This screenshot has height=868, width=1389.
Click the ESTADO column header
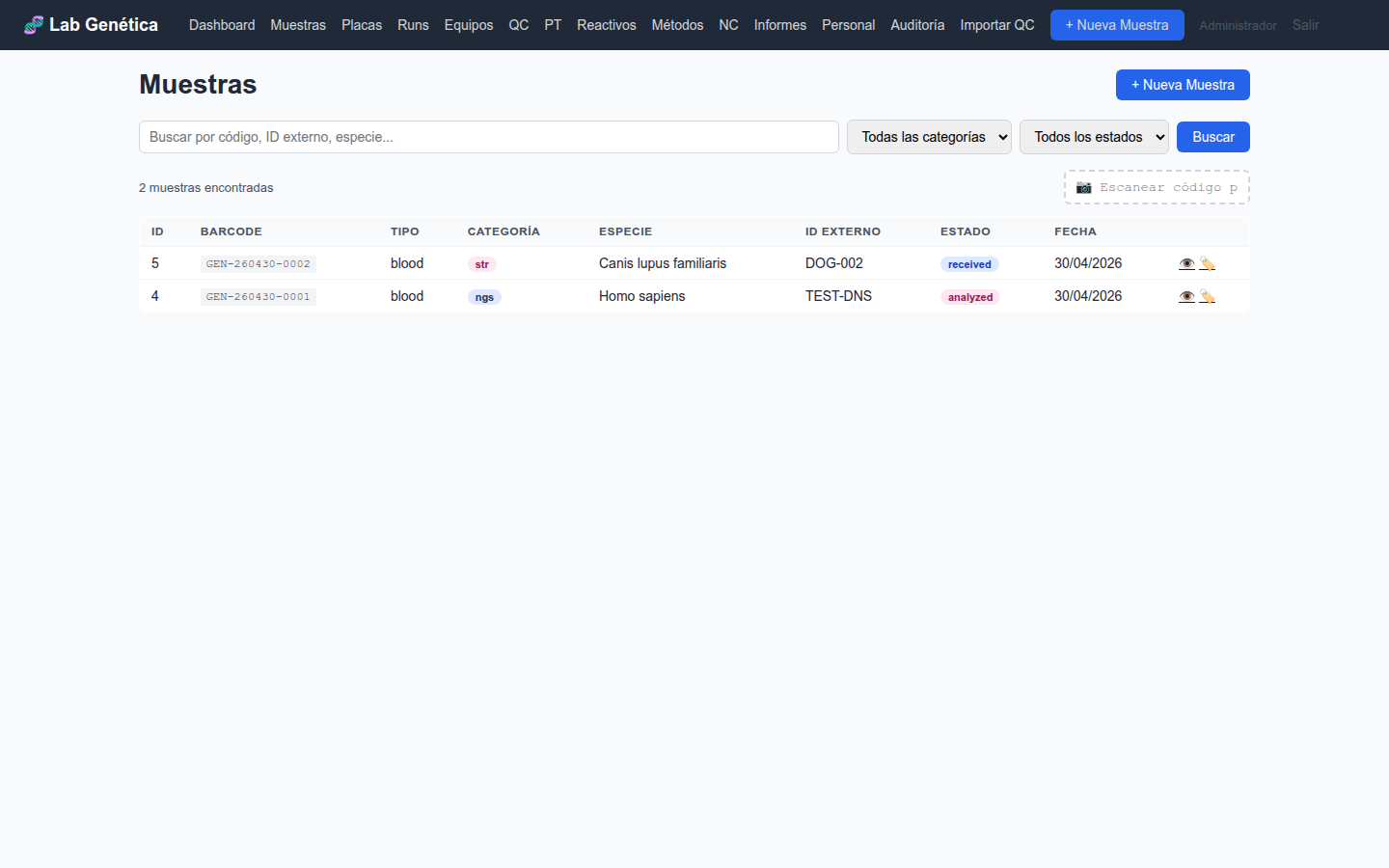point(966,231)
